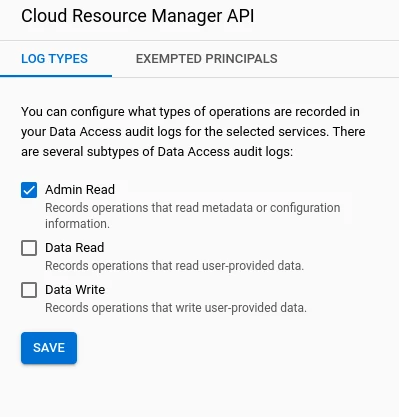Click 'Records operations that write user-provided data' text
Screen dimensions: 399x417
[176, 308]
